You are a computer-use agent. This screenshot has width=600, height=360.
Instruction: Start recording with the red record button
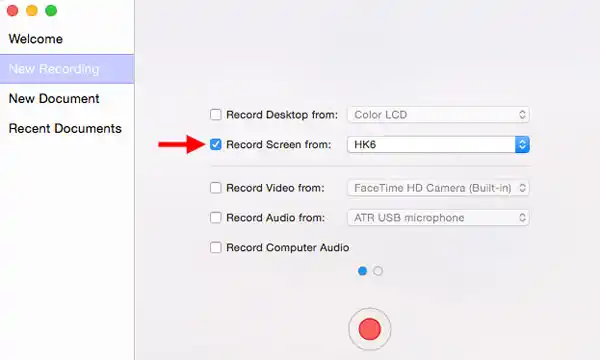pos(370,329)
